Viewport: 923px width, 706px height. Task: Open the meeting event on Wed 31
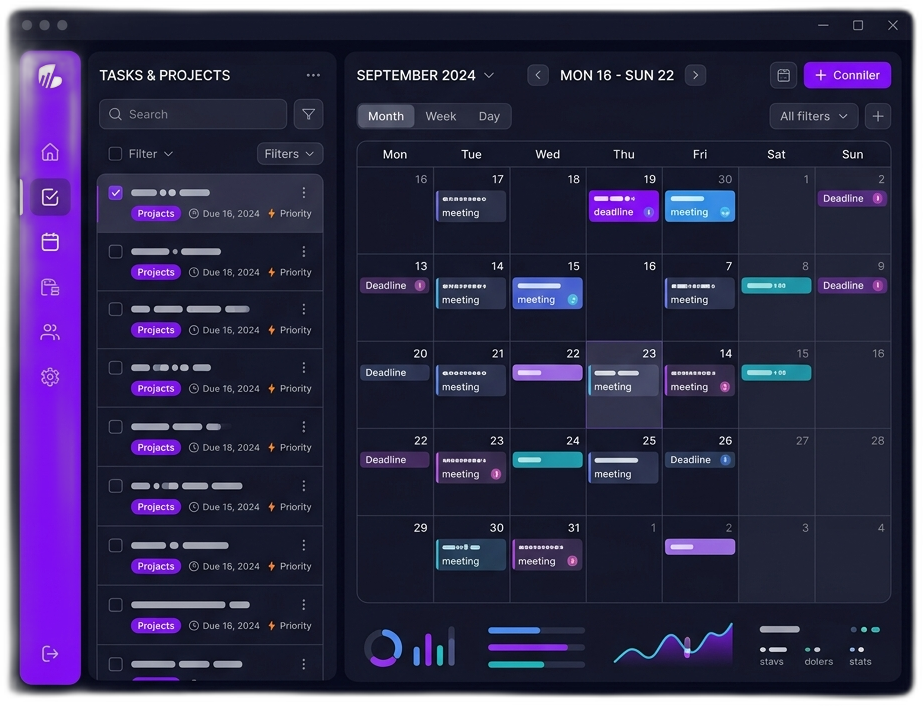[x=547, y=554]
